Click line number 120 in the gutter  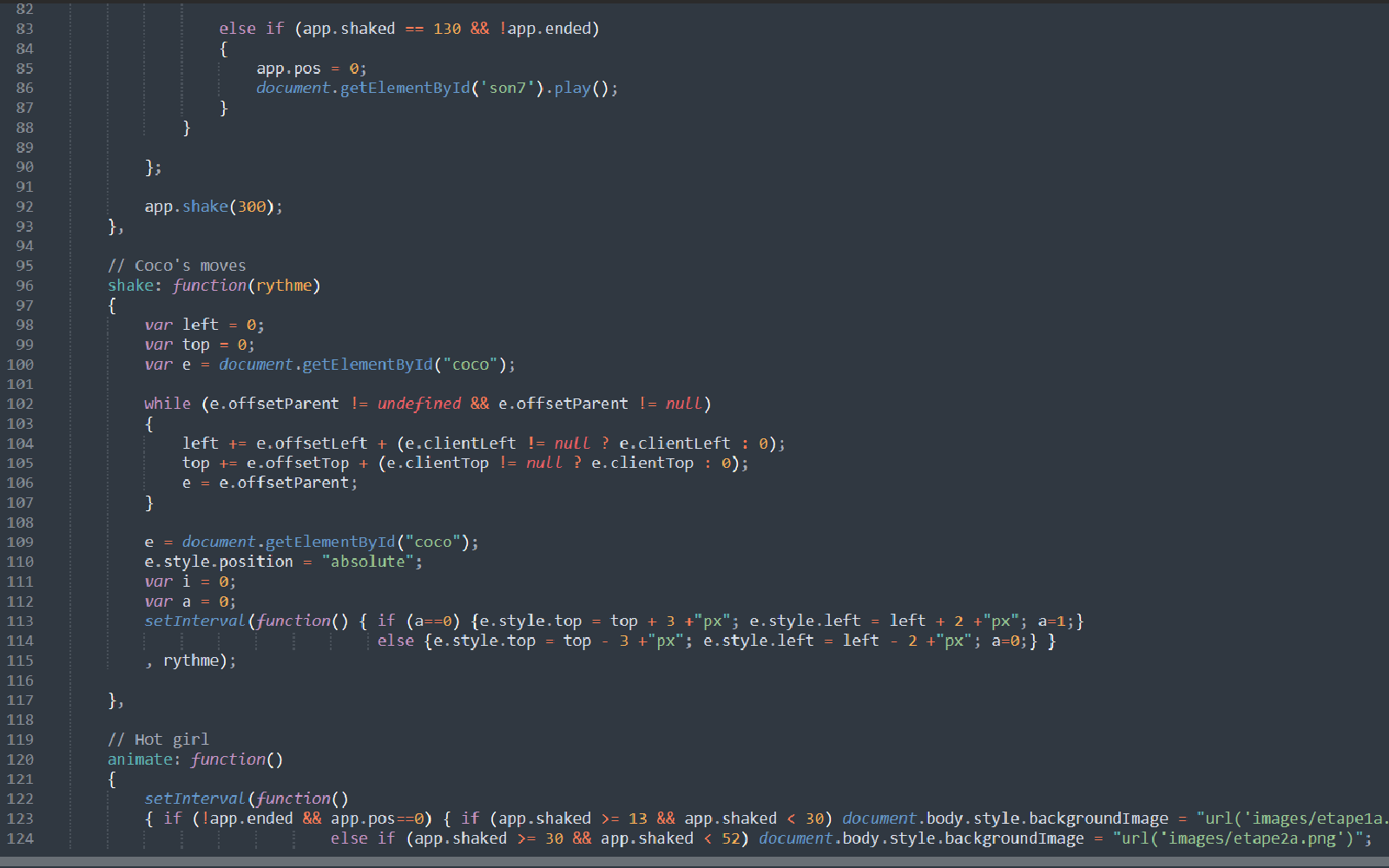(21, 759)
